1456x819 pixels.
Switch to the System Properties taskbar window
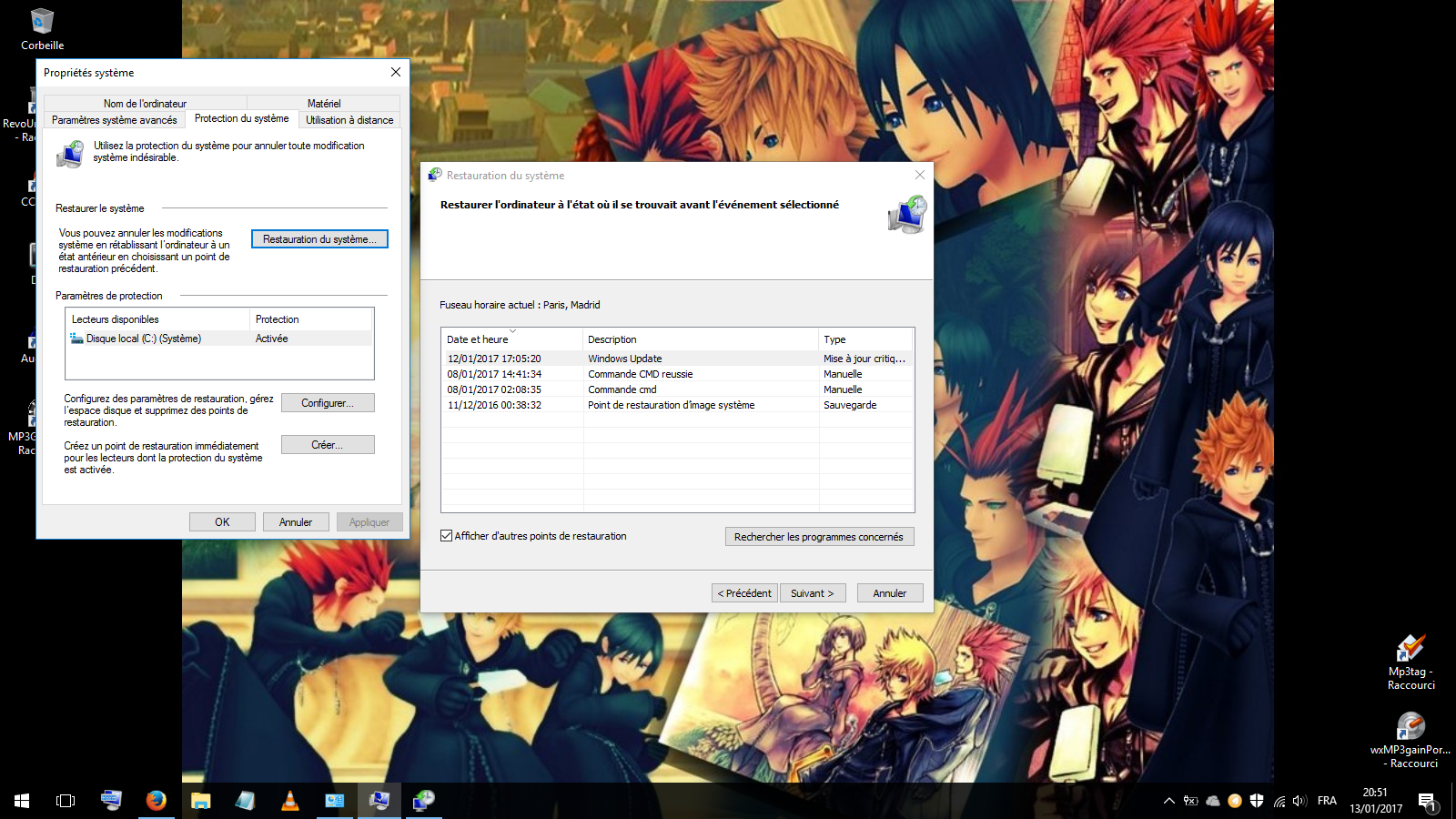(379, 801)
